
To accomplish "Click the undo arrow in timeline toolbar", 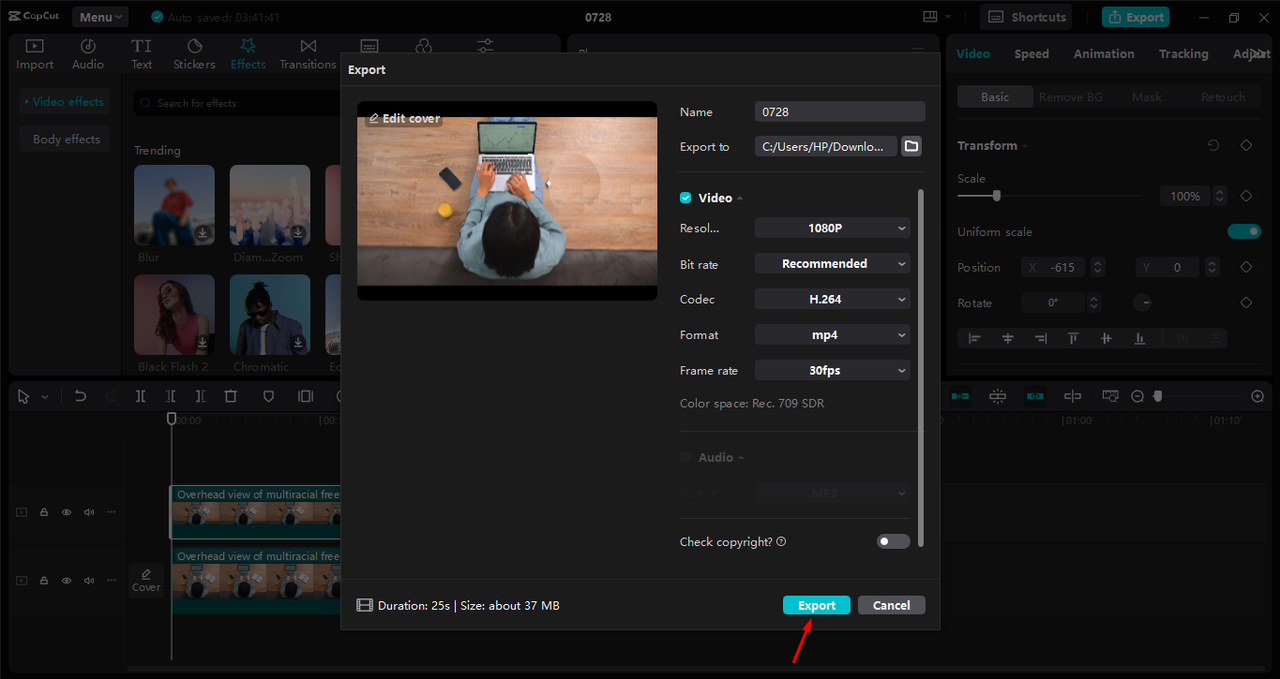I will click(x=80, y=397).
